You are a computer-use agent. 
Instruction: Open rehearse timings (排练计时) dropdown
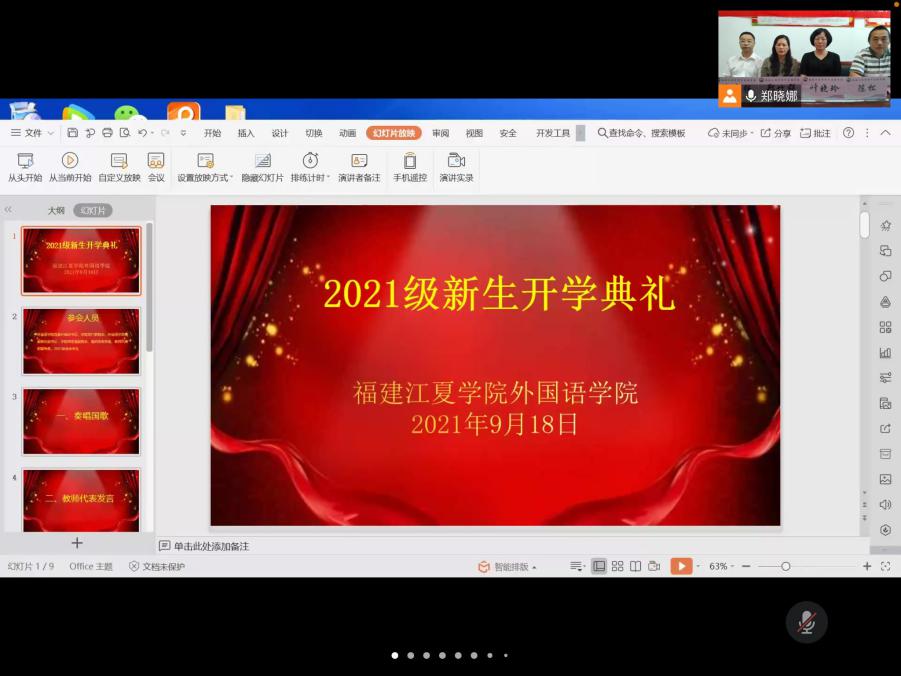310,167
